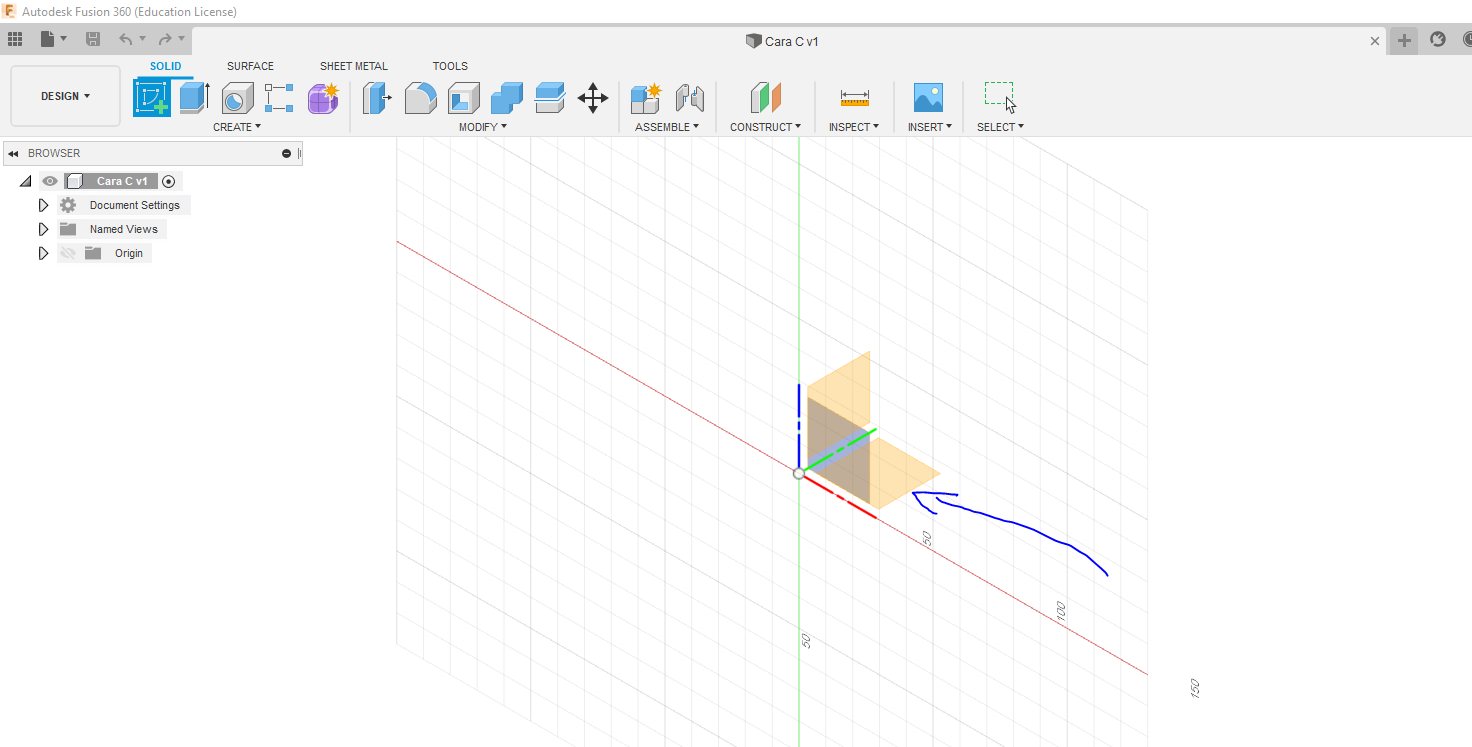This screenshot has height=747, width=1472.
Task: Expand the Document Settings node
Action: (x=43, y=205)
